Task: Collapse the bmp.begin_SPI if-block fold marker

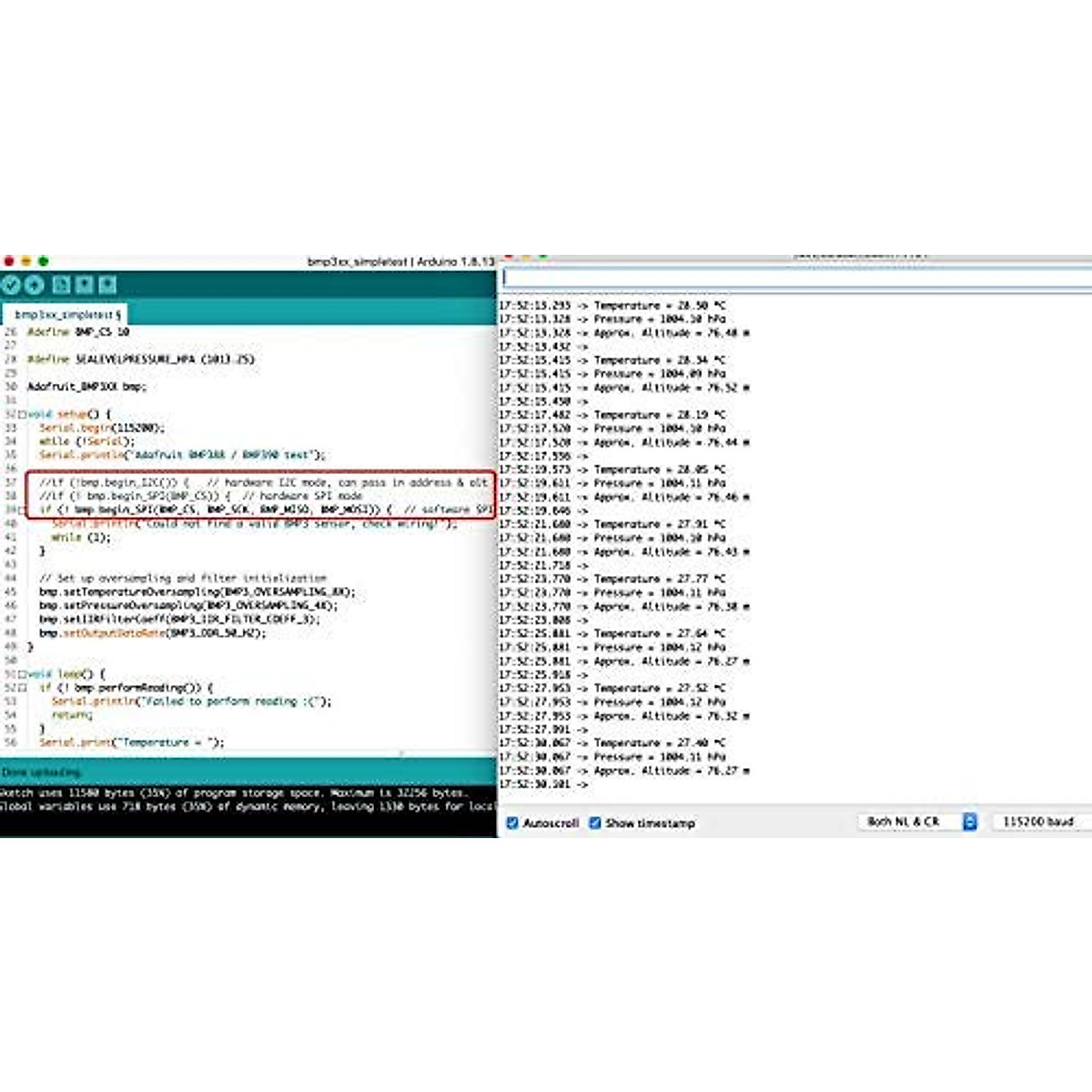Action: pyautogui.click(x=24, y=511)
